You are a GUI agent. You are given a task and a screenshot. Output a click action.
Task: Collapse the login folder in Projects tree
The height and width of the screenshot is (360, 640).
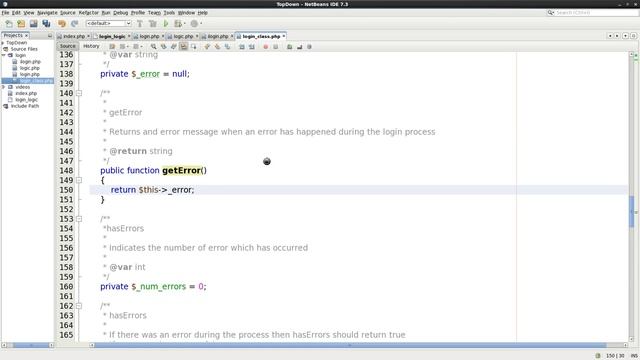click(x=4, y=55)
